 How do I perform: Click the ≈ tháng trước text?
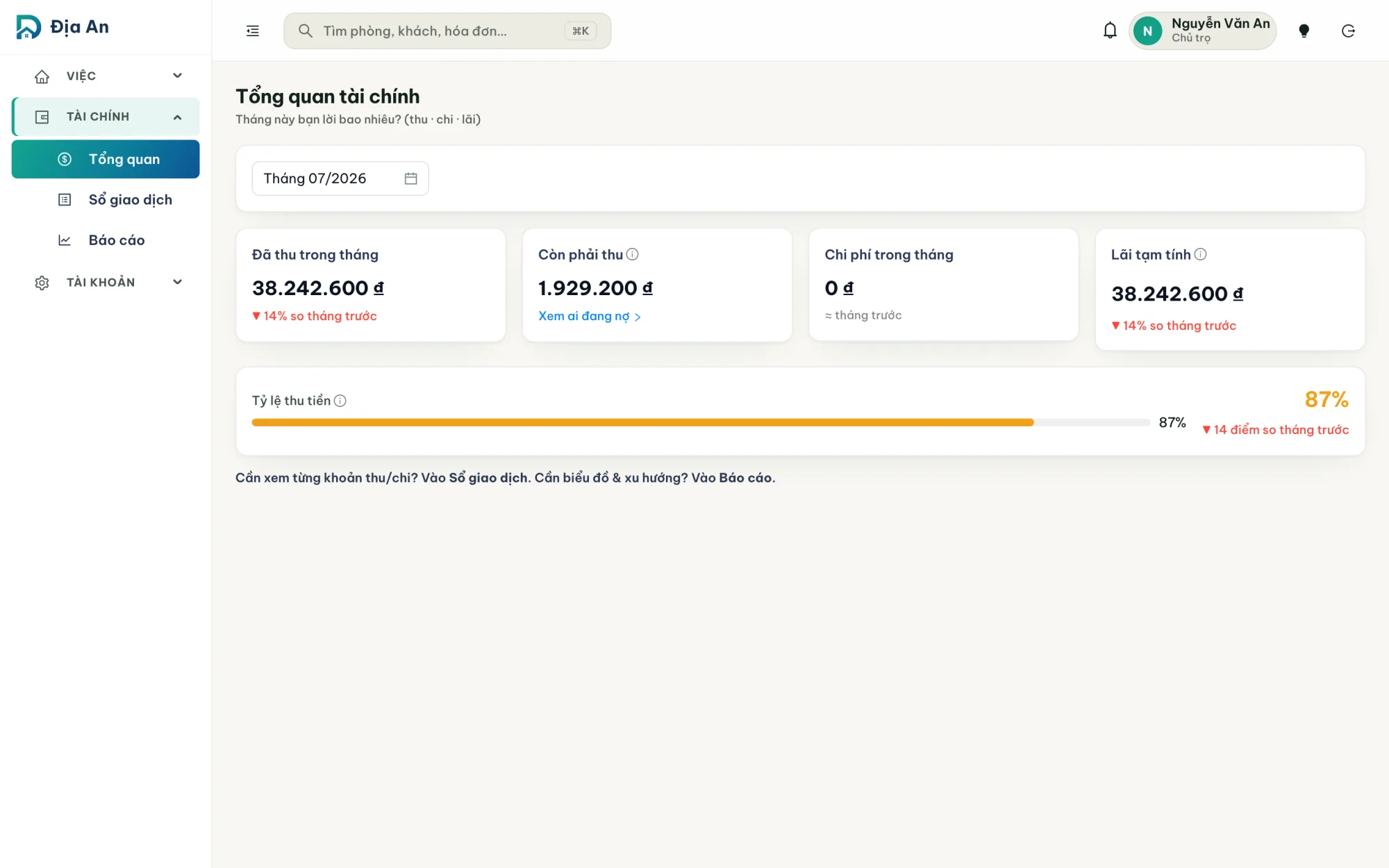(x=863, y=315)
